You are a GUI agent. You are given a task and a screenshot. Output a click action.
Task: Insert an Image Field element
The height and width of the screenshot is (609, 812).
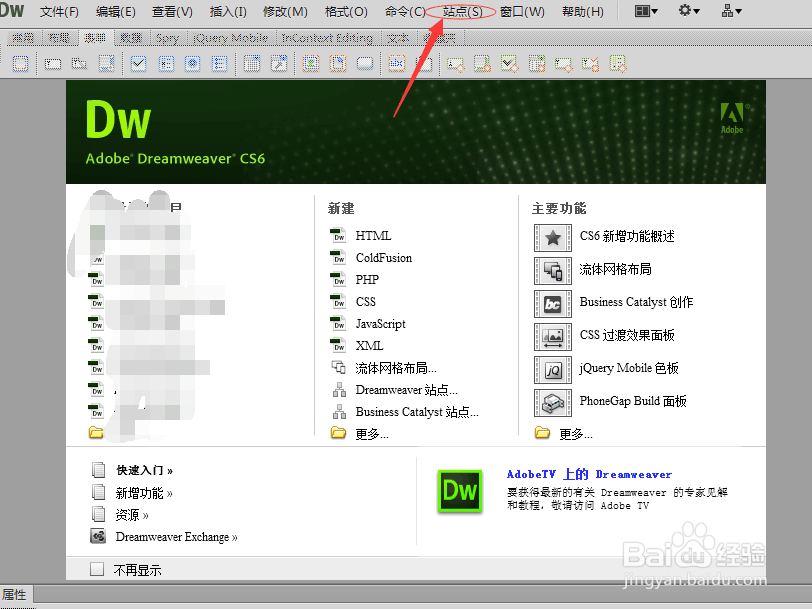[x=311, y=64]
